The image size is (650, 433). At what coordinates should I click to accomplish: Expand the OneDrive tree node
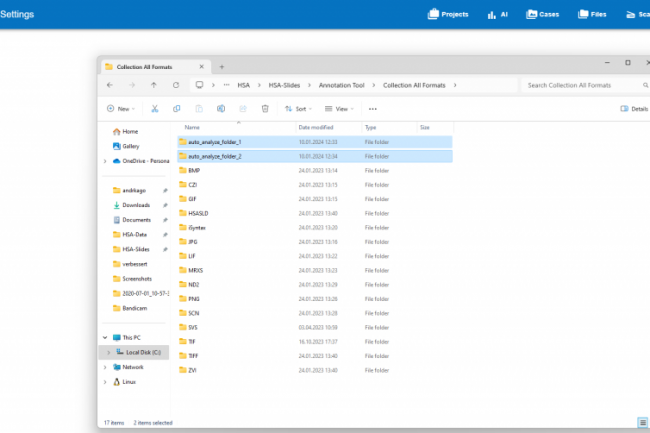click(x=106, y=160)
